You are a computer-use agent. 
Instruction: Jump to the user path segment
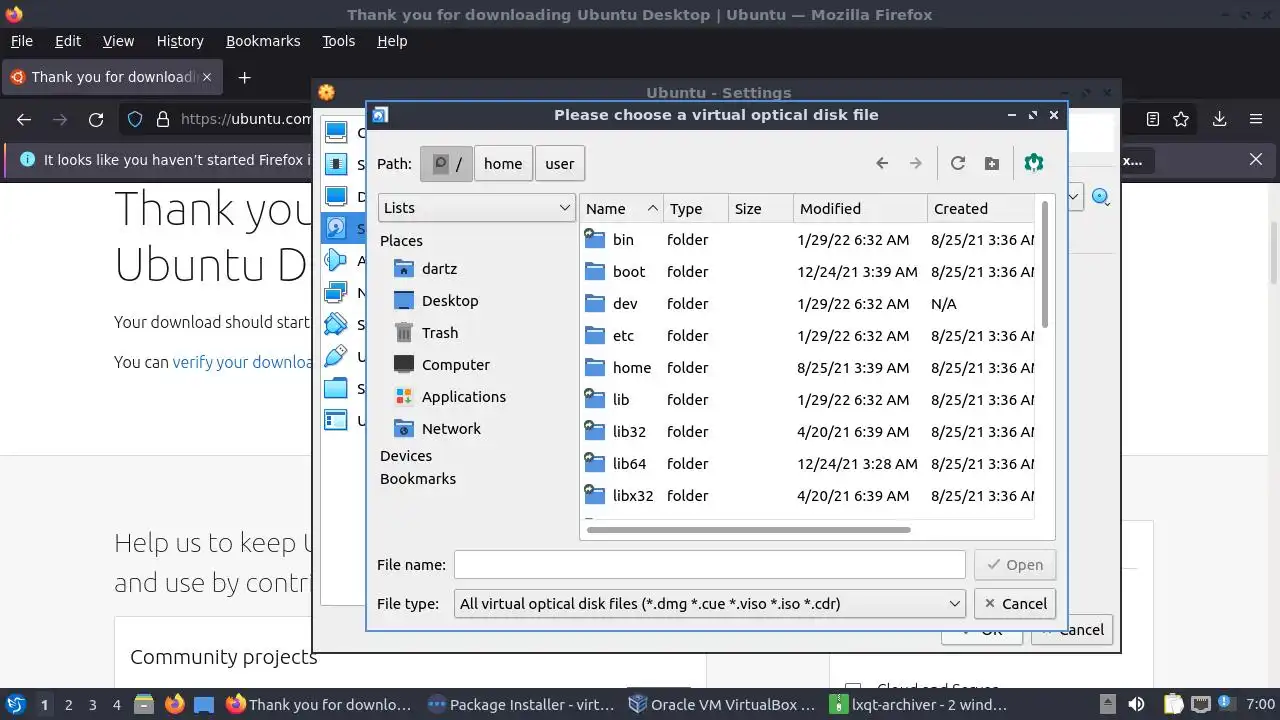click(560, 164)
